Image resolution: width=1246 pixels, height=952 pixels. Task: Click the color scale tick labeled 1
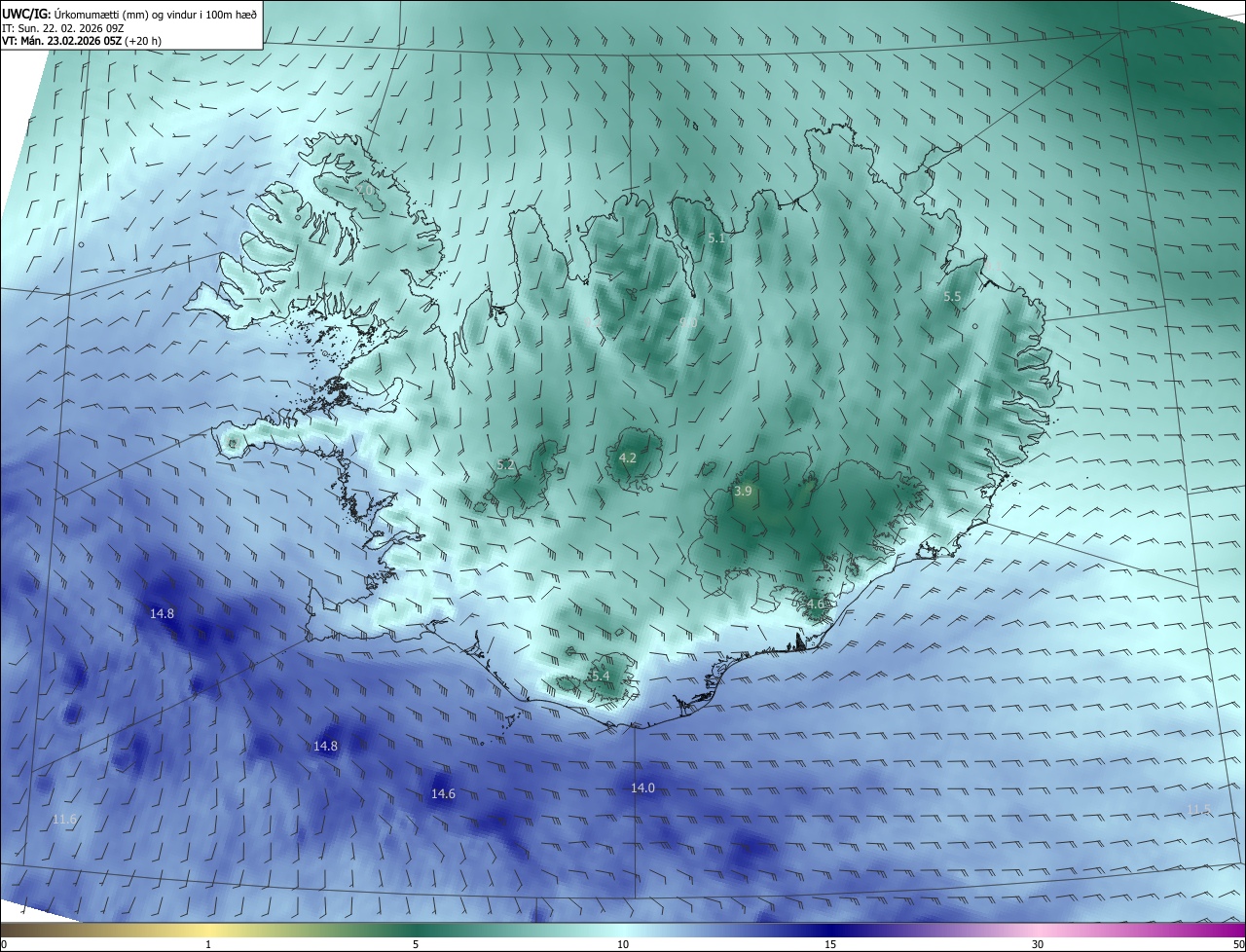click(x=208, y=944)
